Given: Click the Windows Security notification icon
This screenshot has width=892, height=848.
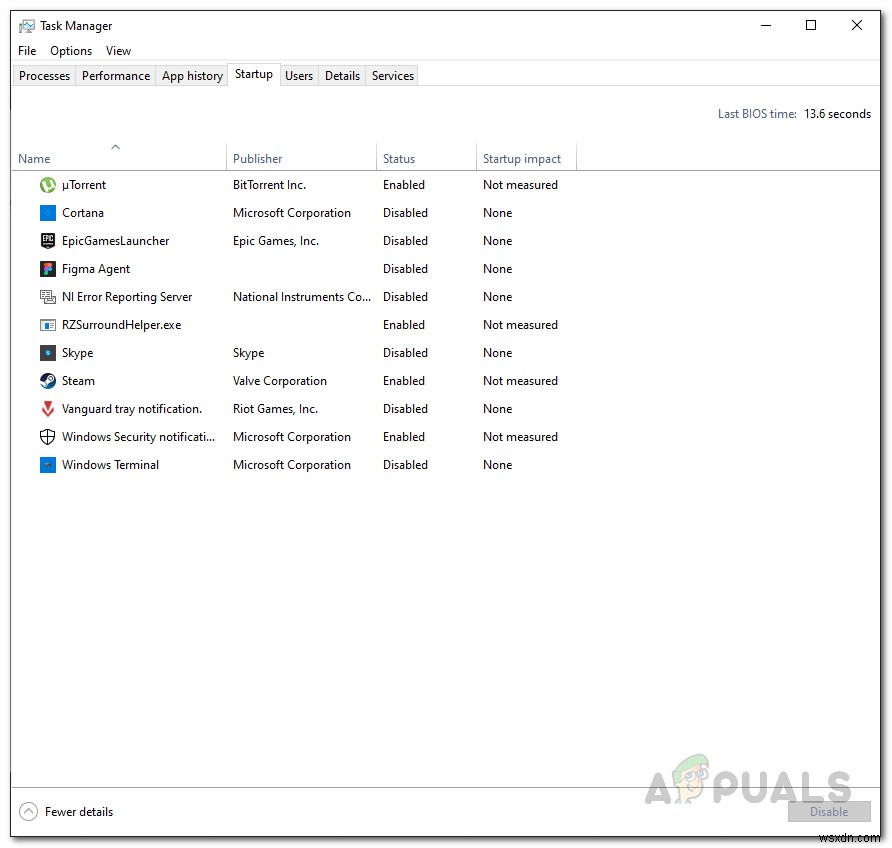Looking at the screenshot, I should pyautogui.click(x=46, y=437).
